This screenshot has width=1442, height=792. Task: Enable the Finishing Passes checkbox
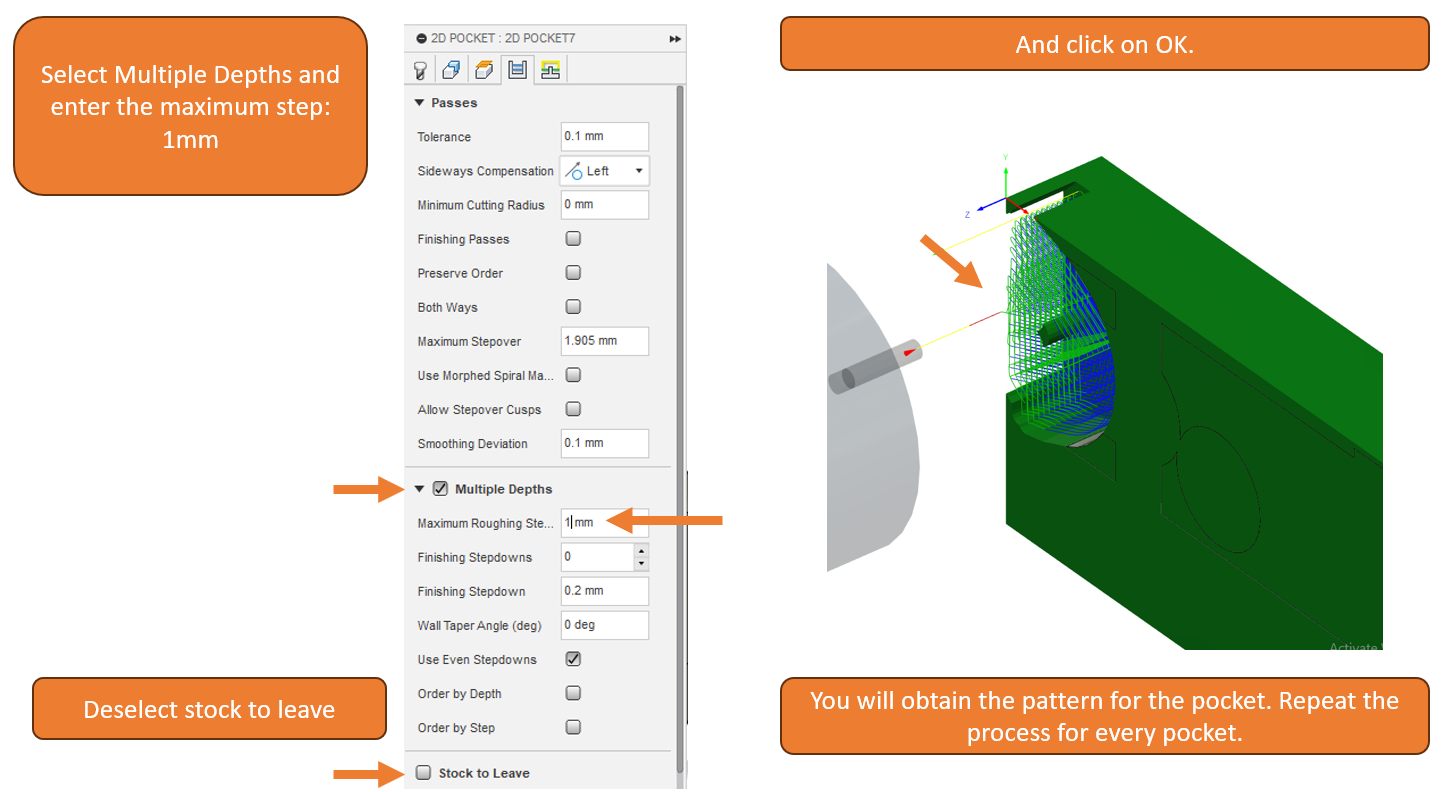pyautogui.click(x=574, y=239)
